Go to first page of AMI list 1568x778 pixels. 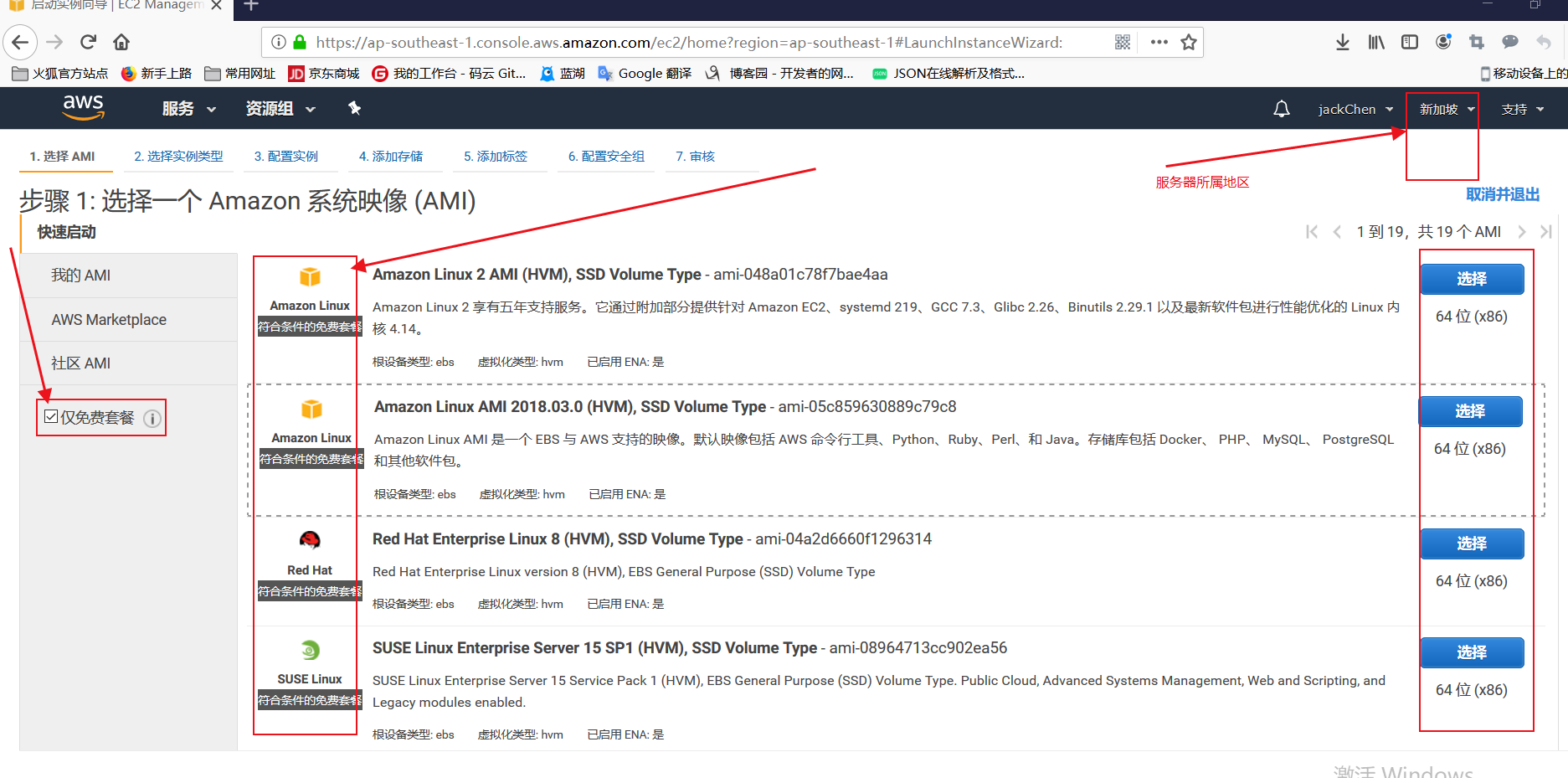coord(1312,232)
